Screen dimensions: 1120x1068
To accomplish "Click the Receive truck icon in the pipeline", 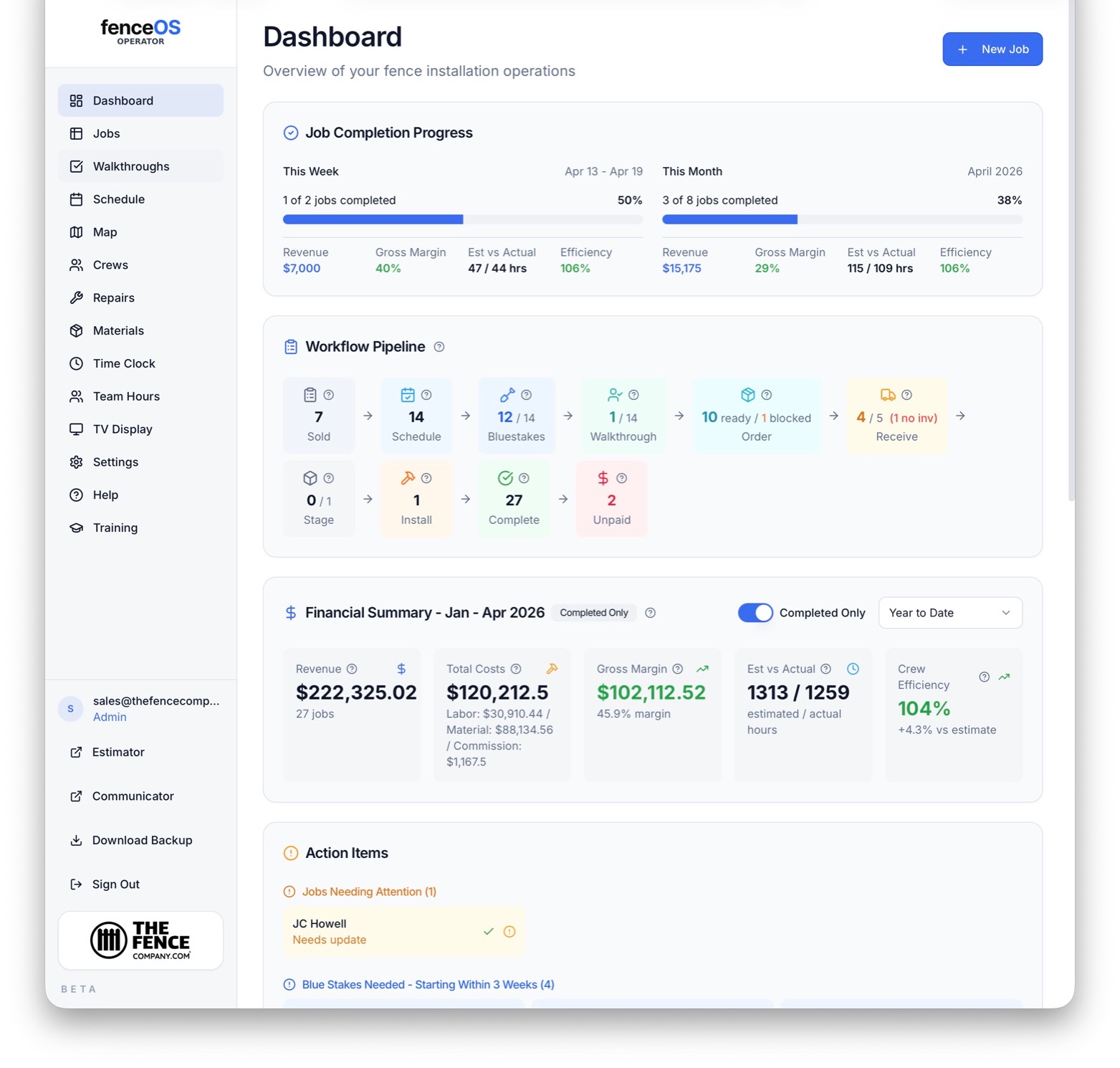I will click(x=888, y=395).
